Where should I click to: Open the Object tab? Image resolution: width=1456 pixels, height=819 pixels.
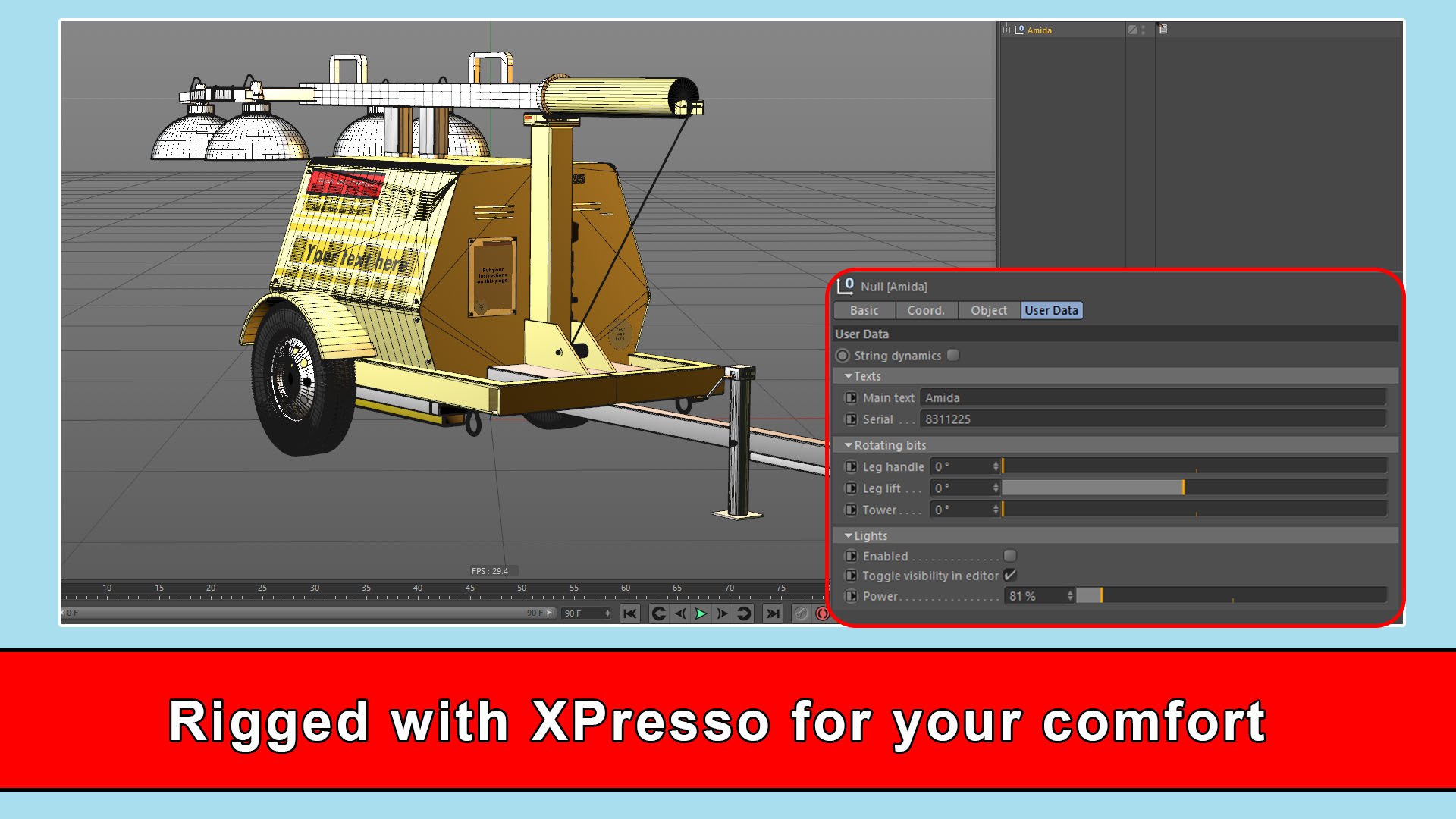(x=988, y=310)
